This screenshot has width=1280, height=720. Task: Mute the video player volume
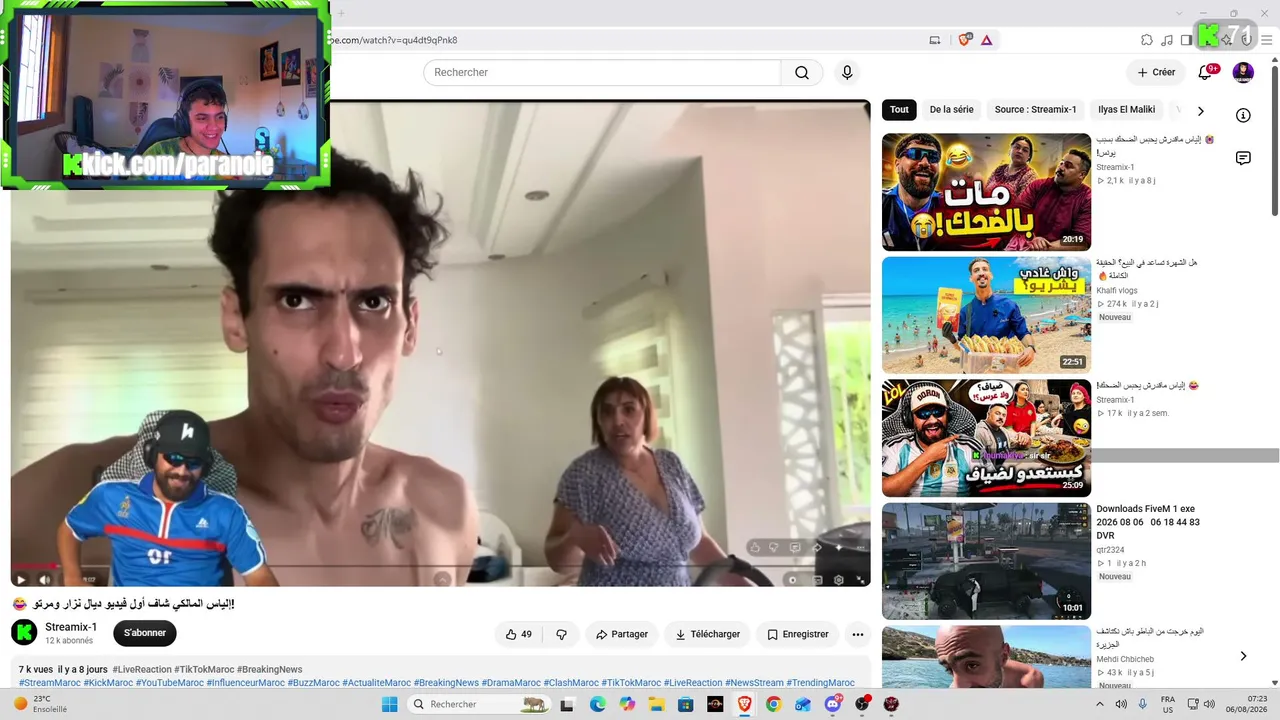pyautogui.click(x=45, y=579)
